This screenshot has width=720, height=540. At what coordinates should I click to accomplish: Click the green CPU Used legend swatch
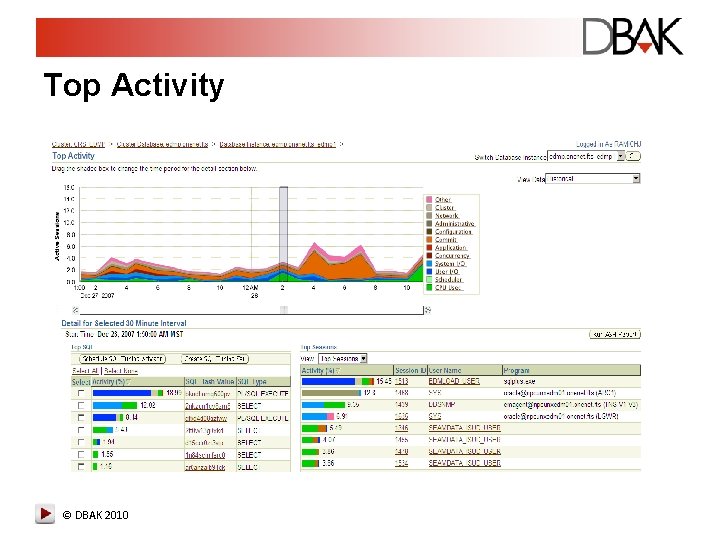429,287
